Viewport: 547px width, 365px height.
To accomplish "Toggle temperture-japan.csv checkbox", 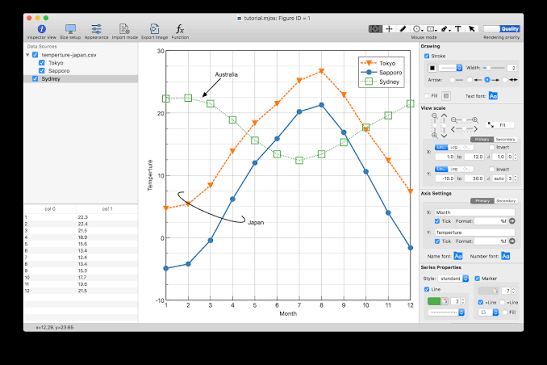I will point(35,55).
